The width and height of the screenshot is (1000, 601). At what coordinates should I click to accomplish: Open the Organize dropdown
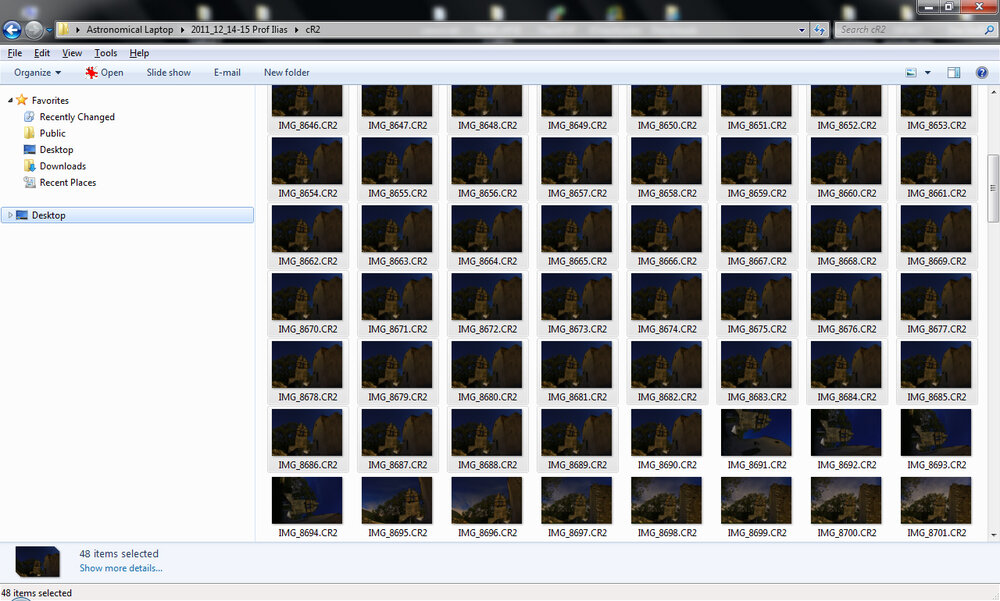click(x=37, y=73)
